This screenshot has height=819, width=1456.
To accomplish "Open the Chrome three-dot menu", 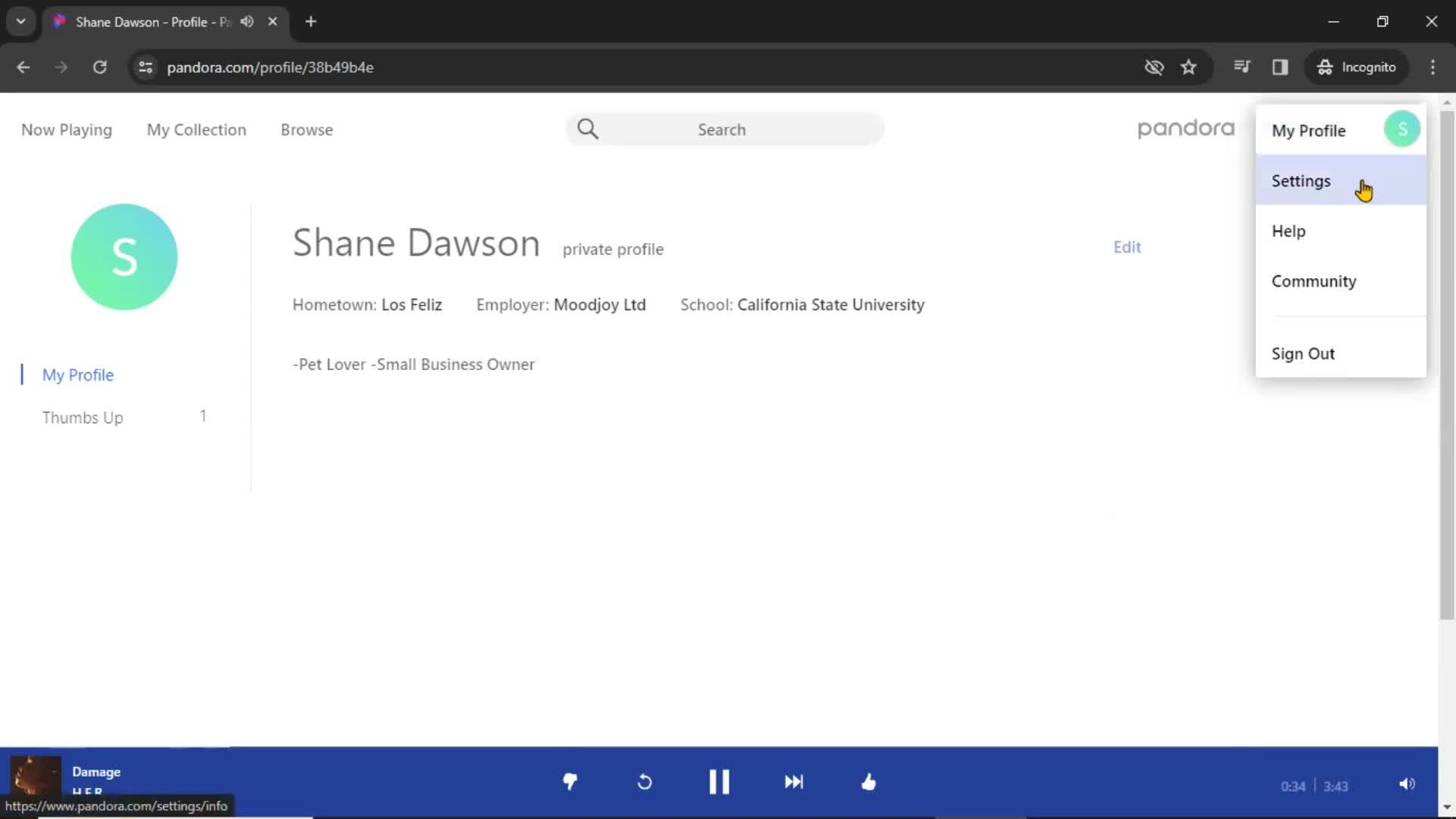I will 1432,67.
